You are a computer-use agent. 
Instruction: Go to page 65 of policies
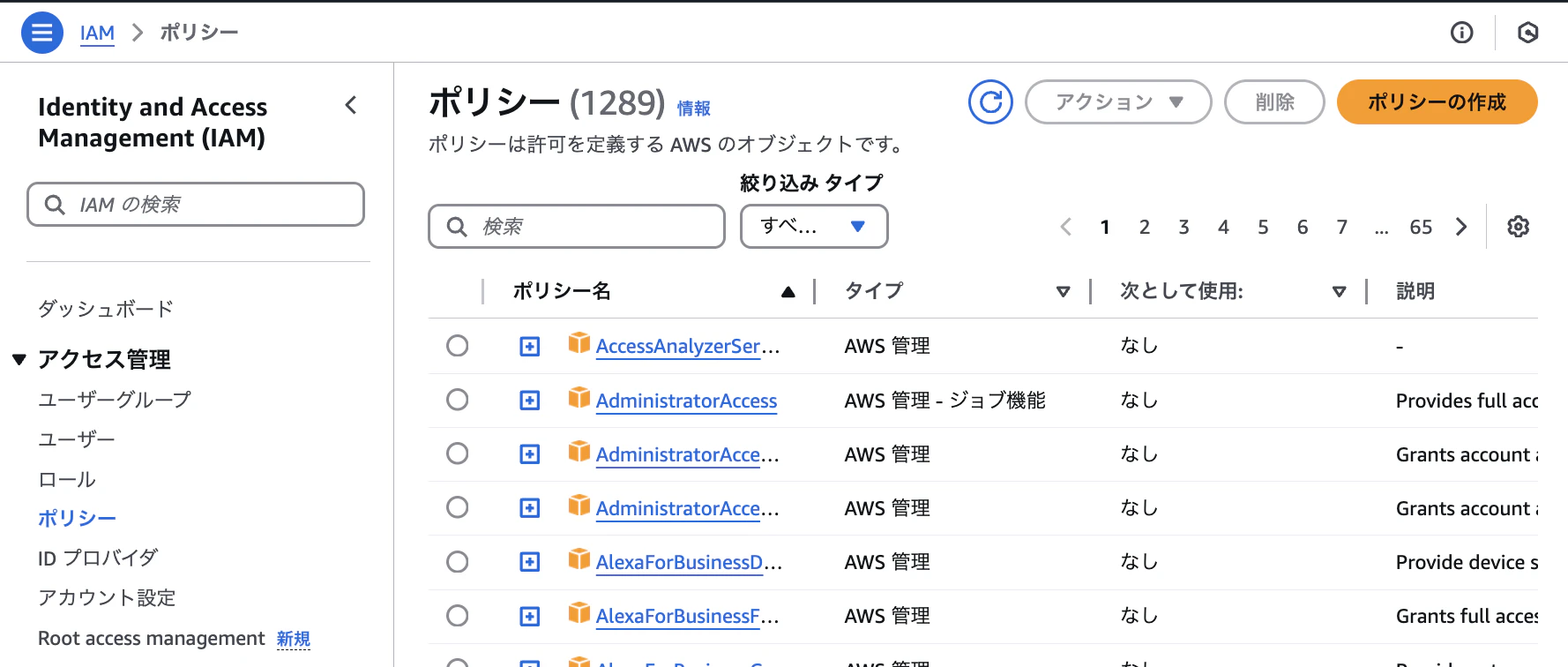pyautogui.click(x=1422, y=227)
